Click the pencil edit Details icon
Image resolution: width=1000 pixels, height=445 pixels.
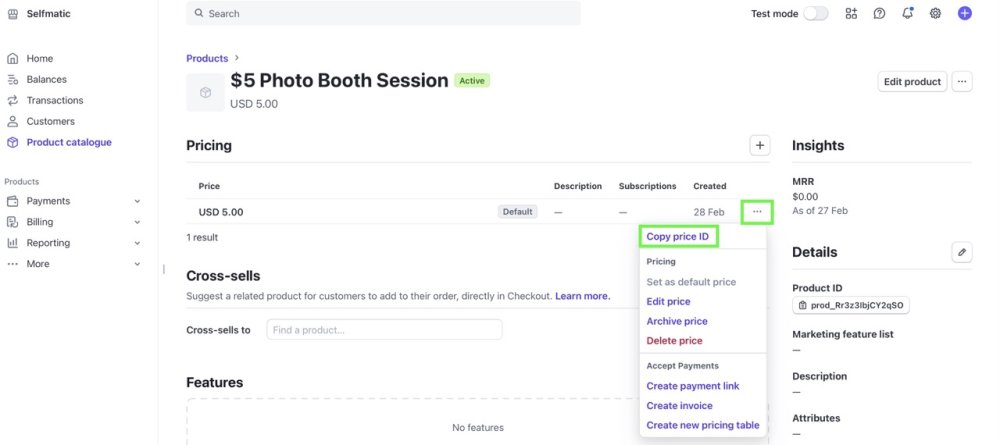[962, 252]
